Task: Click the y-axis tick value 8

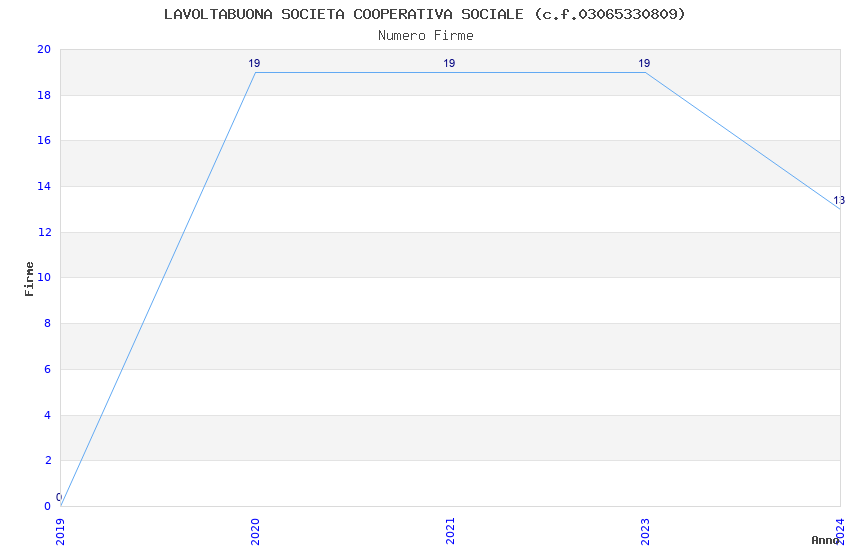Action: pyautogui.click(x=48, y=323)
